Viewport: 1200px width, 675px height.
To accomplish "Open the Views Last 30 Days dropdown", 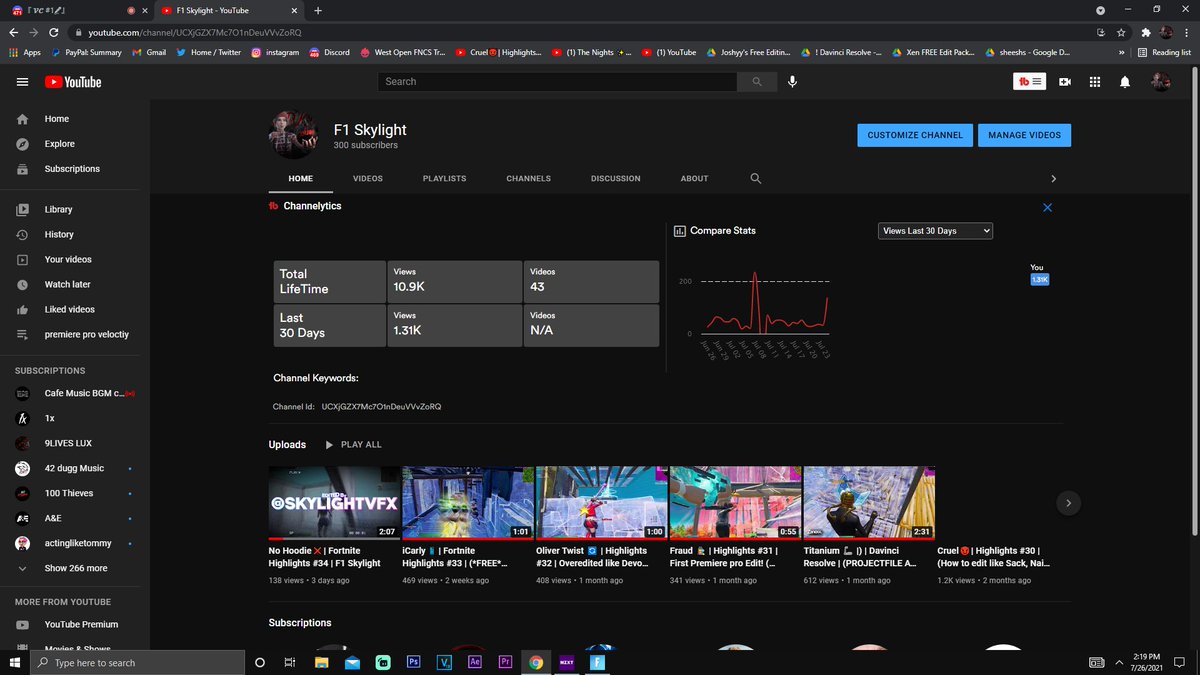I will click(935, 231).
